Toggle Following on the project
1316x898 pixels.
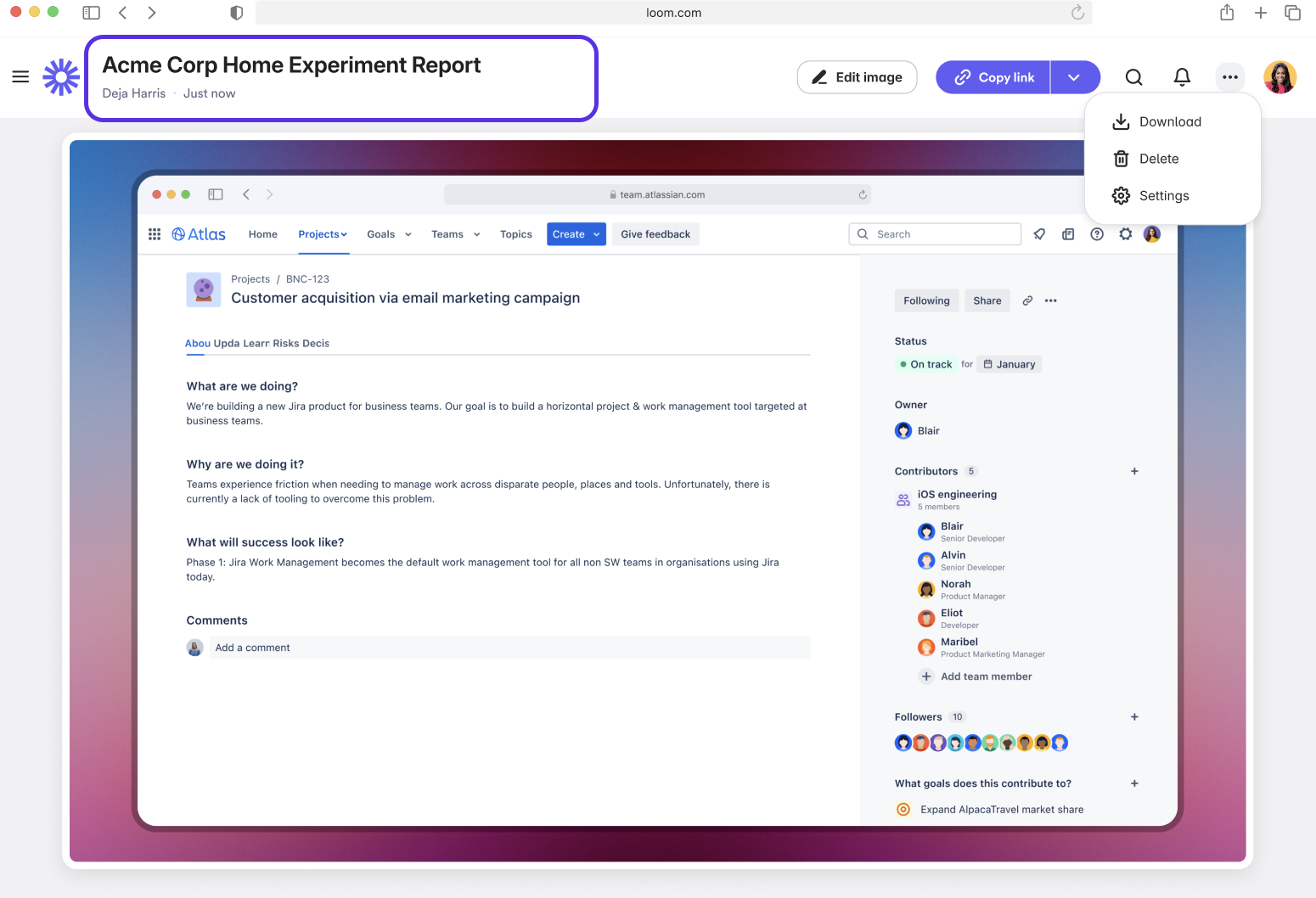coord(926,300)
